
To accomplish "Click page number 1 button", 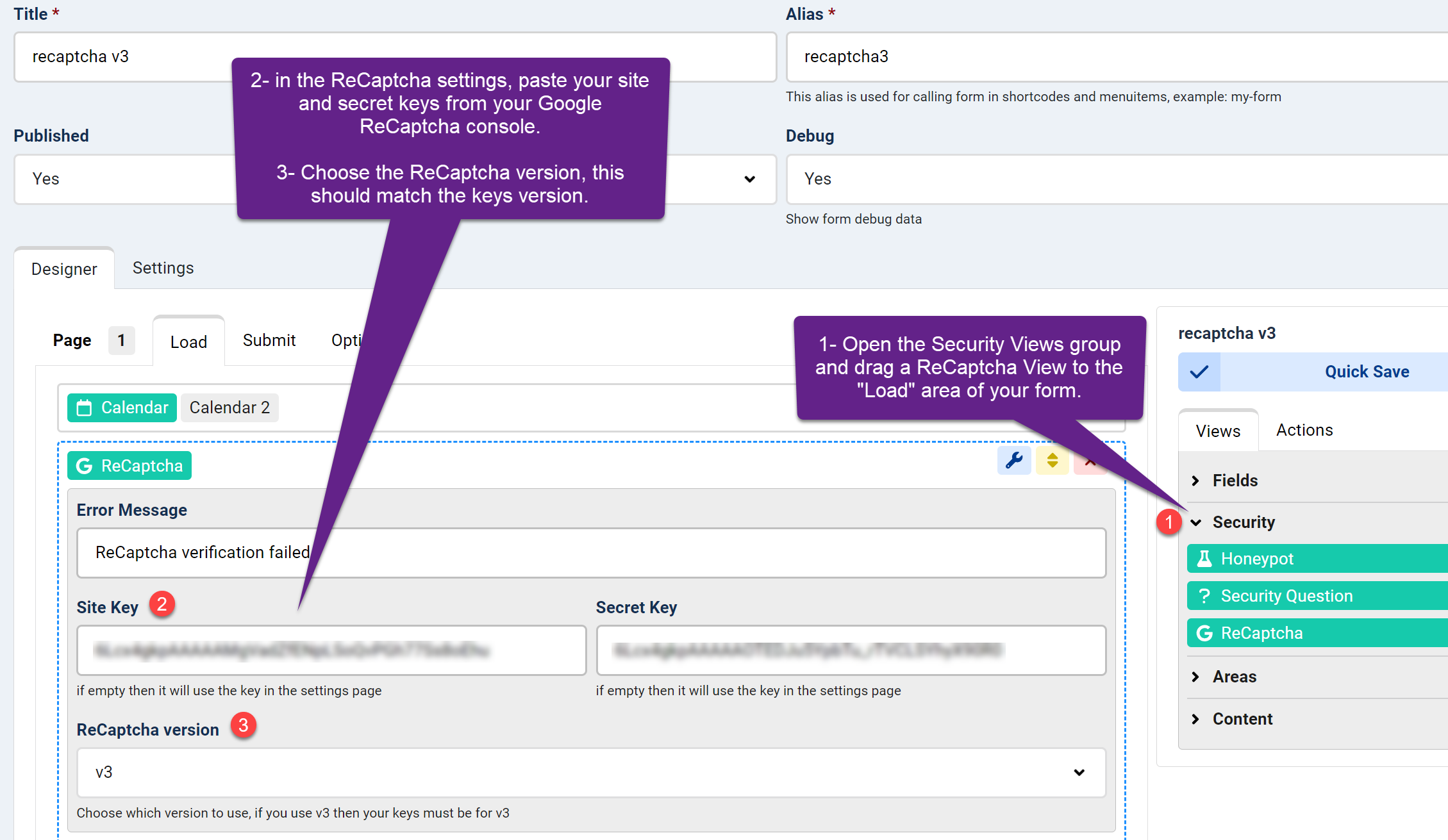I will tap(121, 340).
